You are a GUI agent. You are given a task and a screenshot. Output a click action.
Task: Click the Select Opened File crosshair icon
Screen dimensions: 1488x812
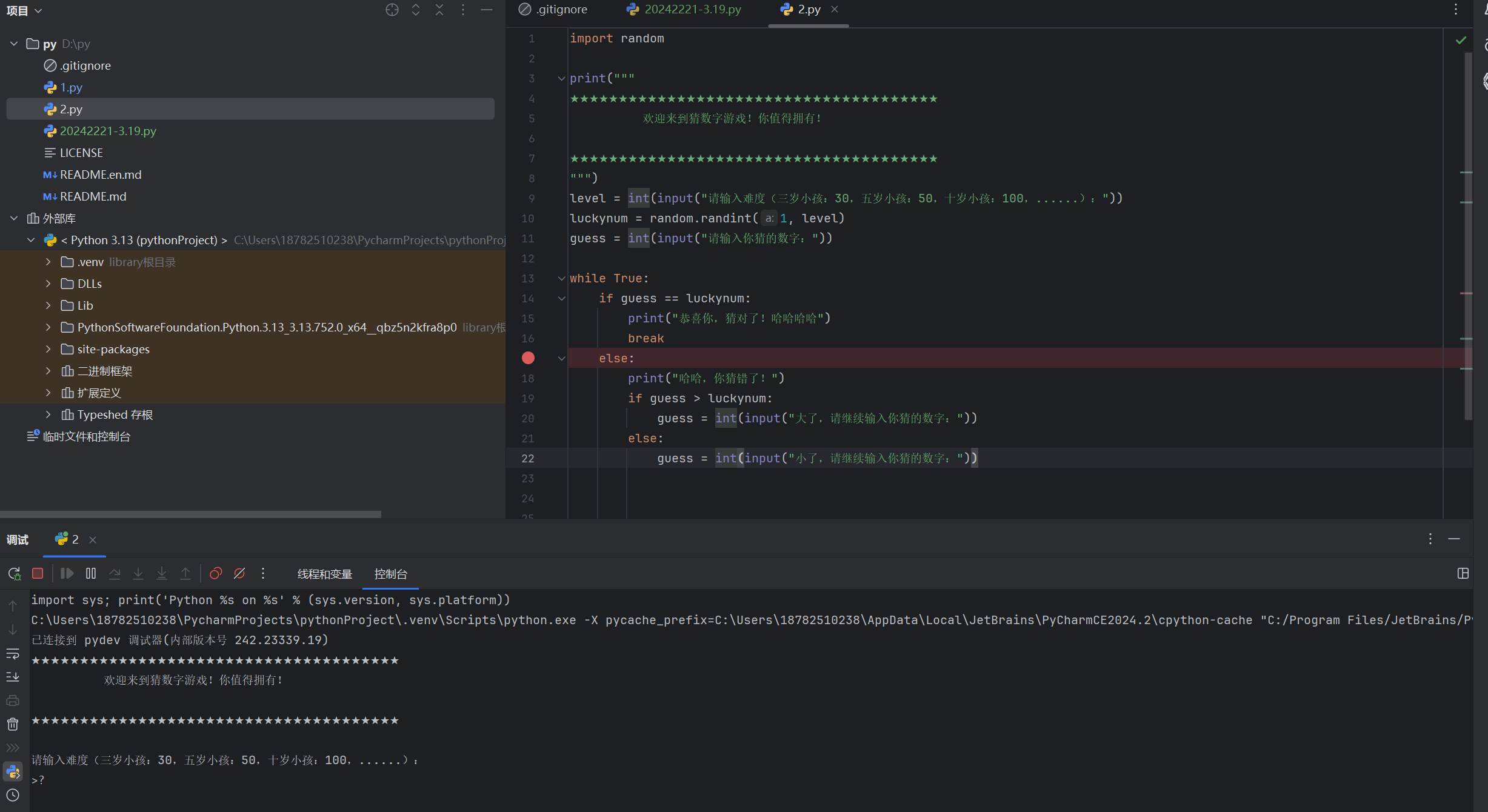point(392,10)
